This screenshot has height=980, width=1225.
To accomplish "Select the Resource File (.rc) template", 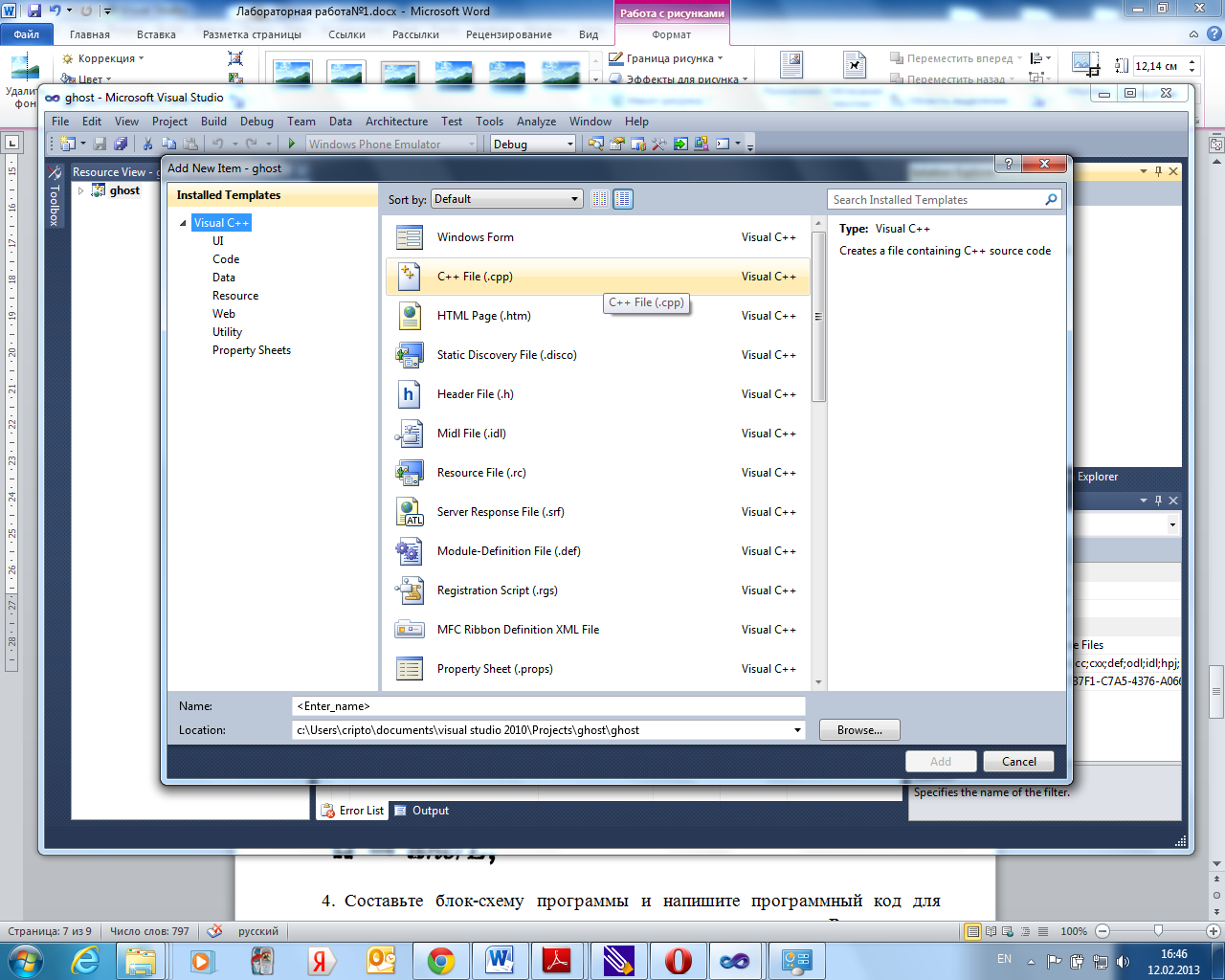I will coord(597,473).
